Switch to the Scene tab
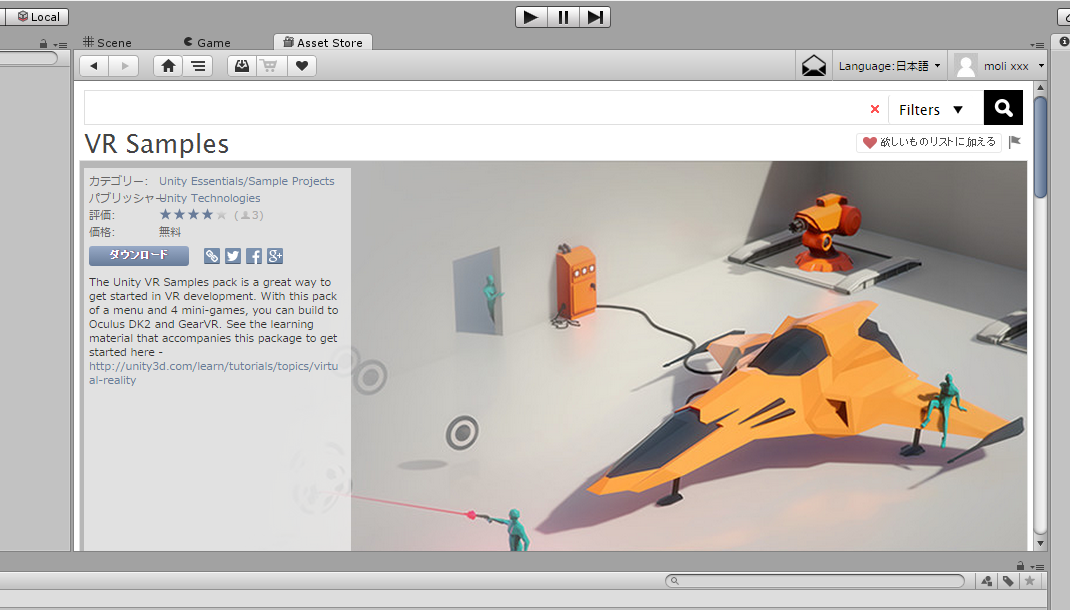Viewport: 1070px width, 610px height. click(x=107, y=42)
